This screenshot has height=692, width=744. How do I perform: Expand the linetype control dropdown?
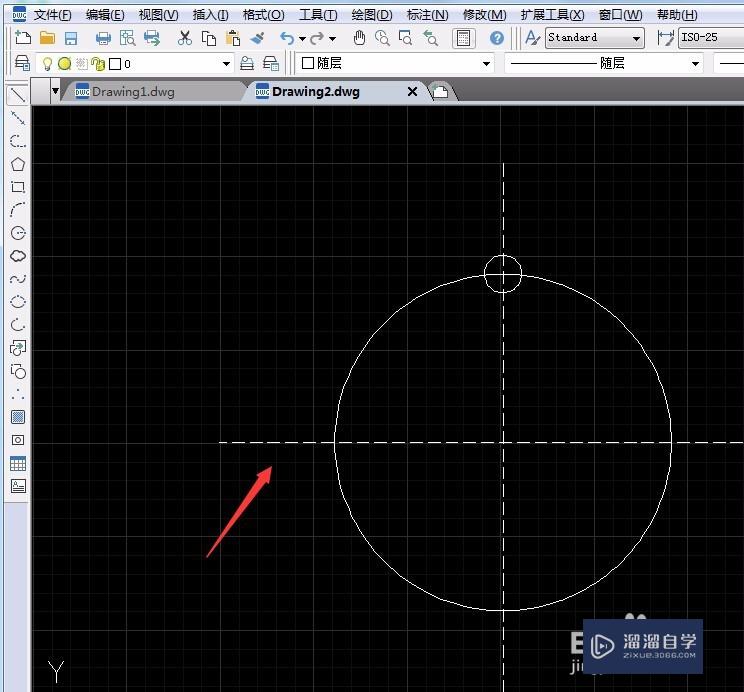coord(696,64)
